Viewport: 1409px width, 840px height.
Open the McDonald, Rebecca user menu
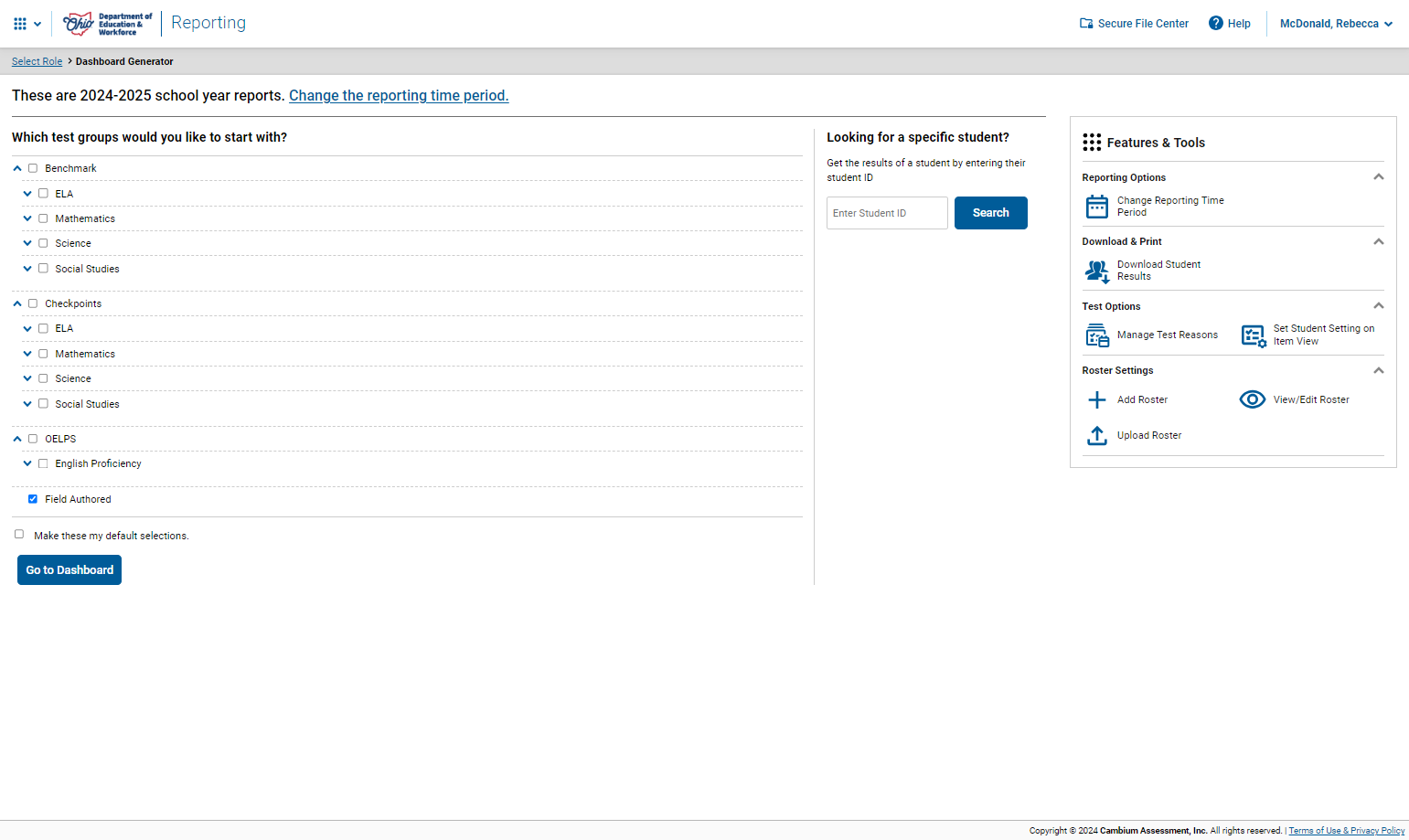(1336, 24)
